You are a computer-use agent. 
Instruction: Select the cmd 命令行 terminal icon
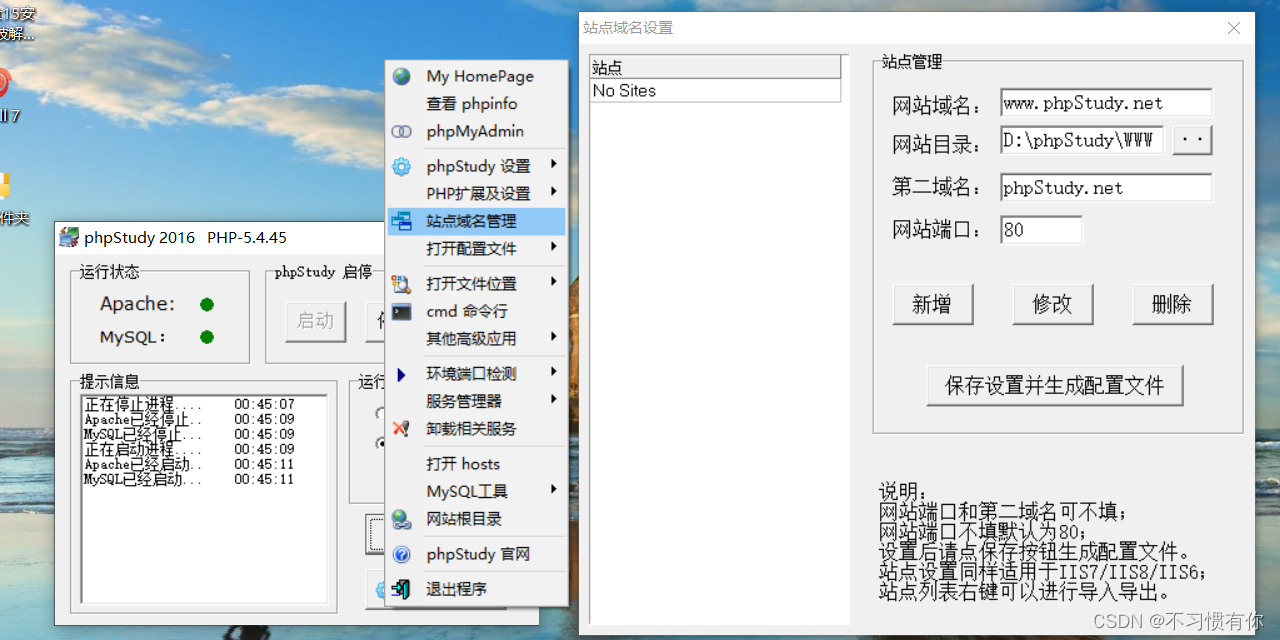click(x=401, y=311)
